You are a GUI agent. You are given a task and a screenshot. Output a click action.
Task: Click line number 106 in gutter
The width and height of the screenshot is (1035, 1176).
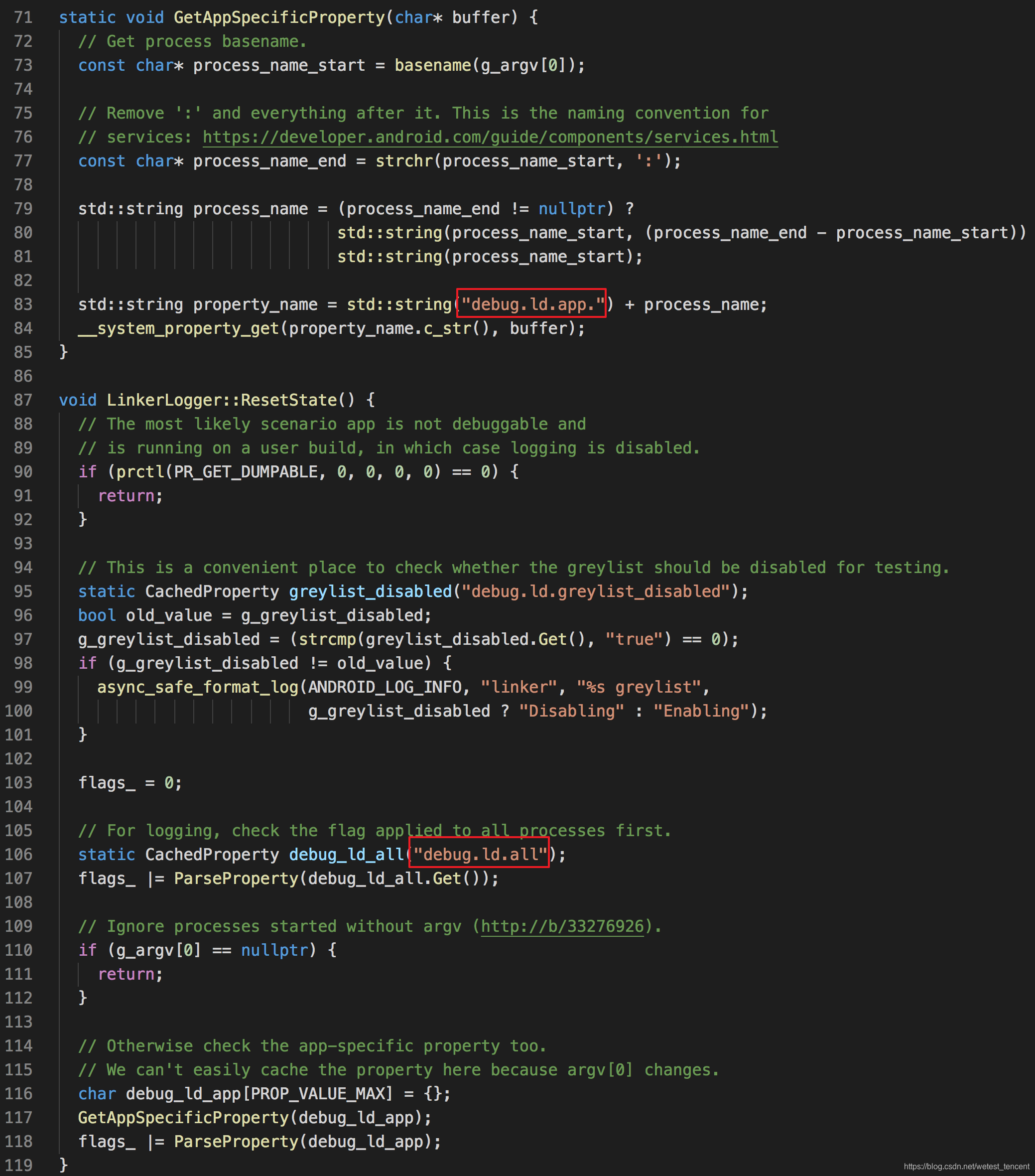tap(19, 855)
